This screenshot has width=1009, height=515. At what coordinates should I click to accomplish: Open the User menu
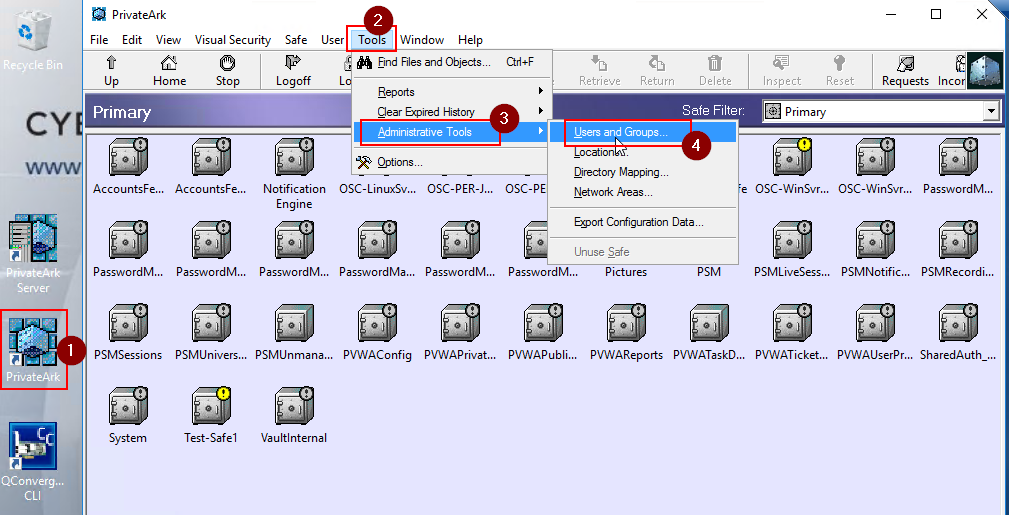click(333, 40)
